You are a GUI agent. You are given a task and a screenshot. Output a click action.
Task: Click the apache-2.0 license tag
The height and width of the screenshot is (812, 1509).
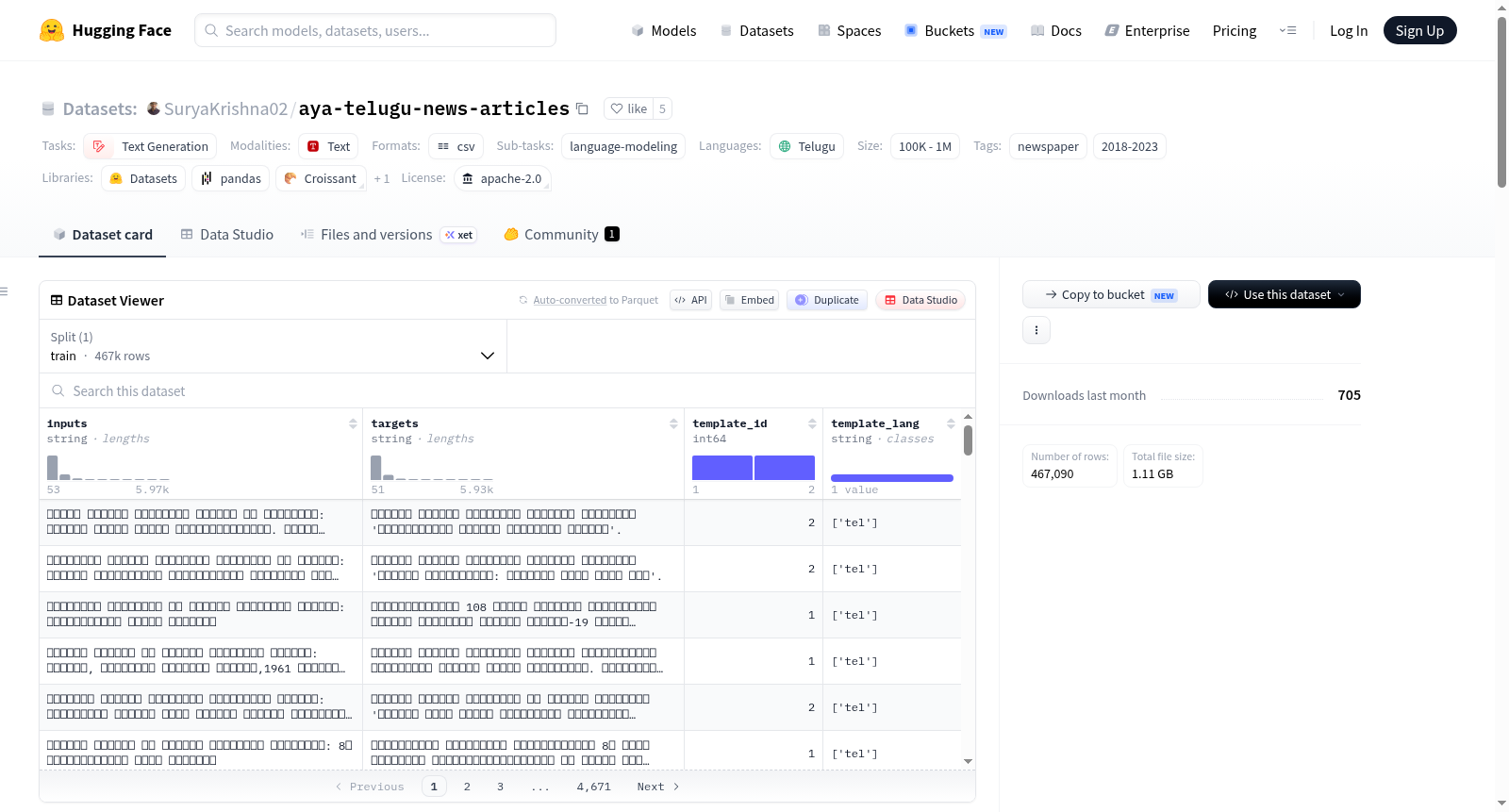click(x=502, y=178)
